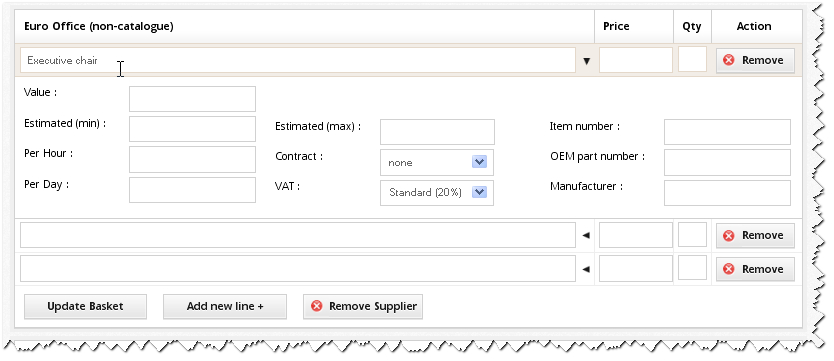Expand the second item row arrow
The width and height of the screenshot is (834, 361).
point(586,235)
